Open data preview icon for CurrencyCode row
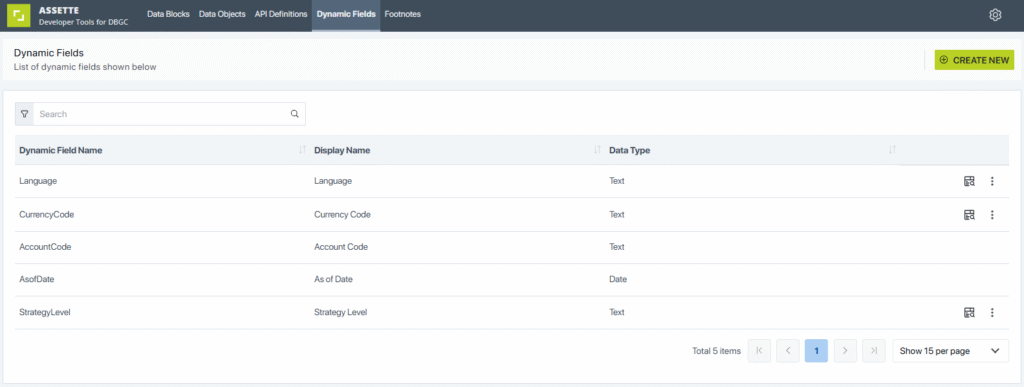1024x387 pixels. pyautogui.click(x=969, y=214)
